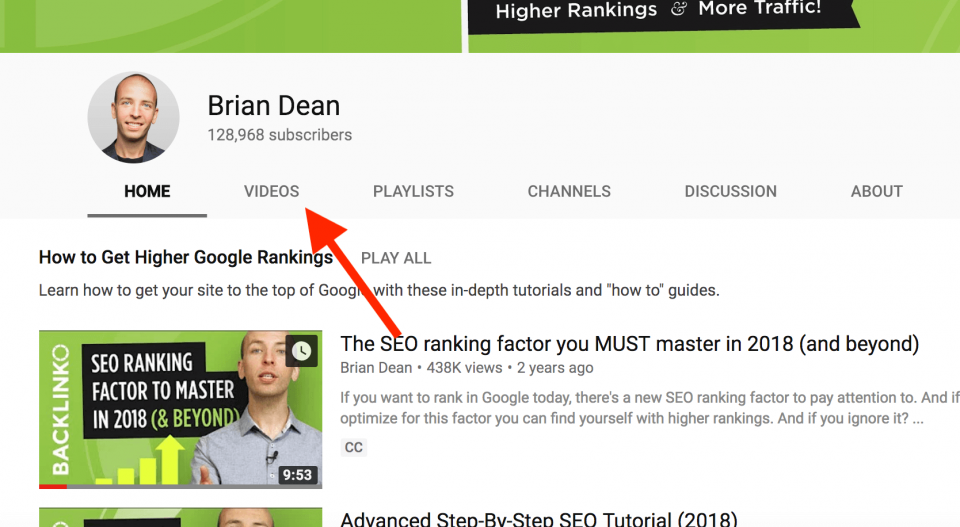960x527 pixels.
Task: Go to the PLAYLISTS tab
Action: (x=413, y=191)
